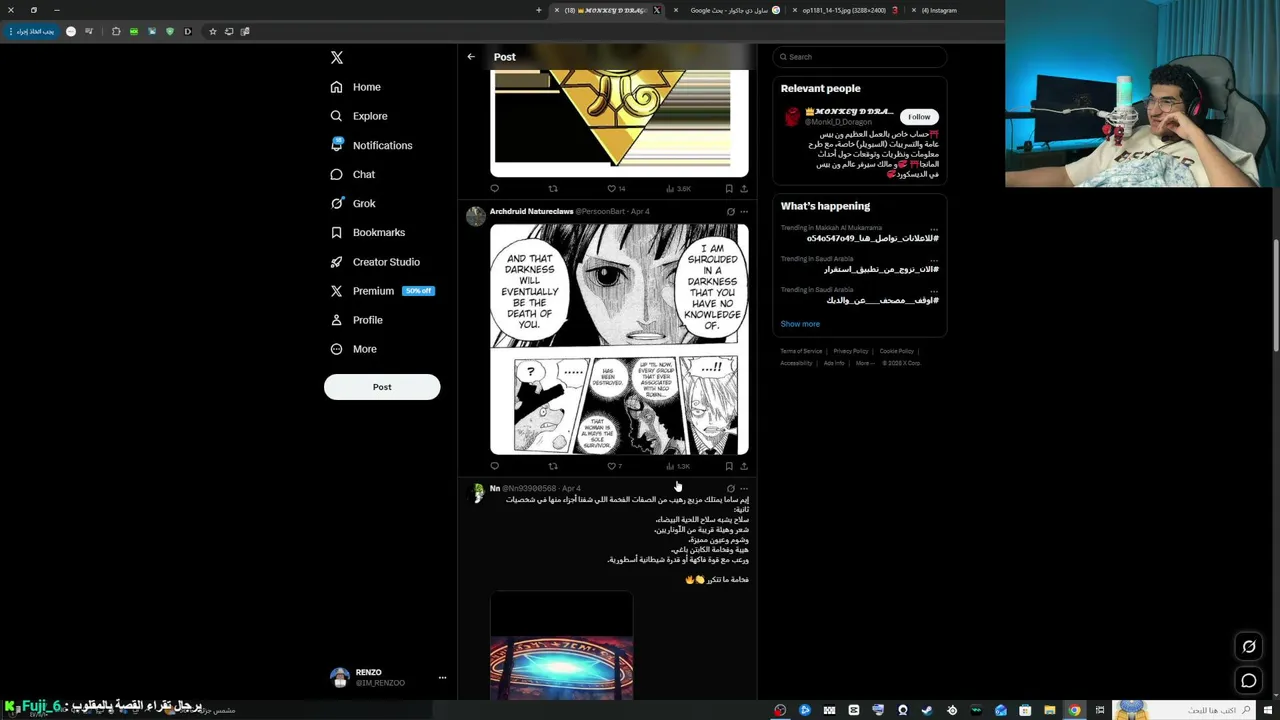Expand More in the left sidebar
Image resolution: width=1280 pixels, height=720 pixels.
[354, 349]
